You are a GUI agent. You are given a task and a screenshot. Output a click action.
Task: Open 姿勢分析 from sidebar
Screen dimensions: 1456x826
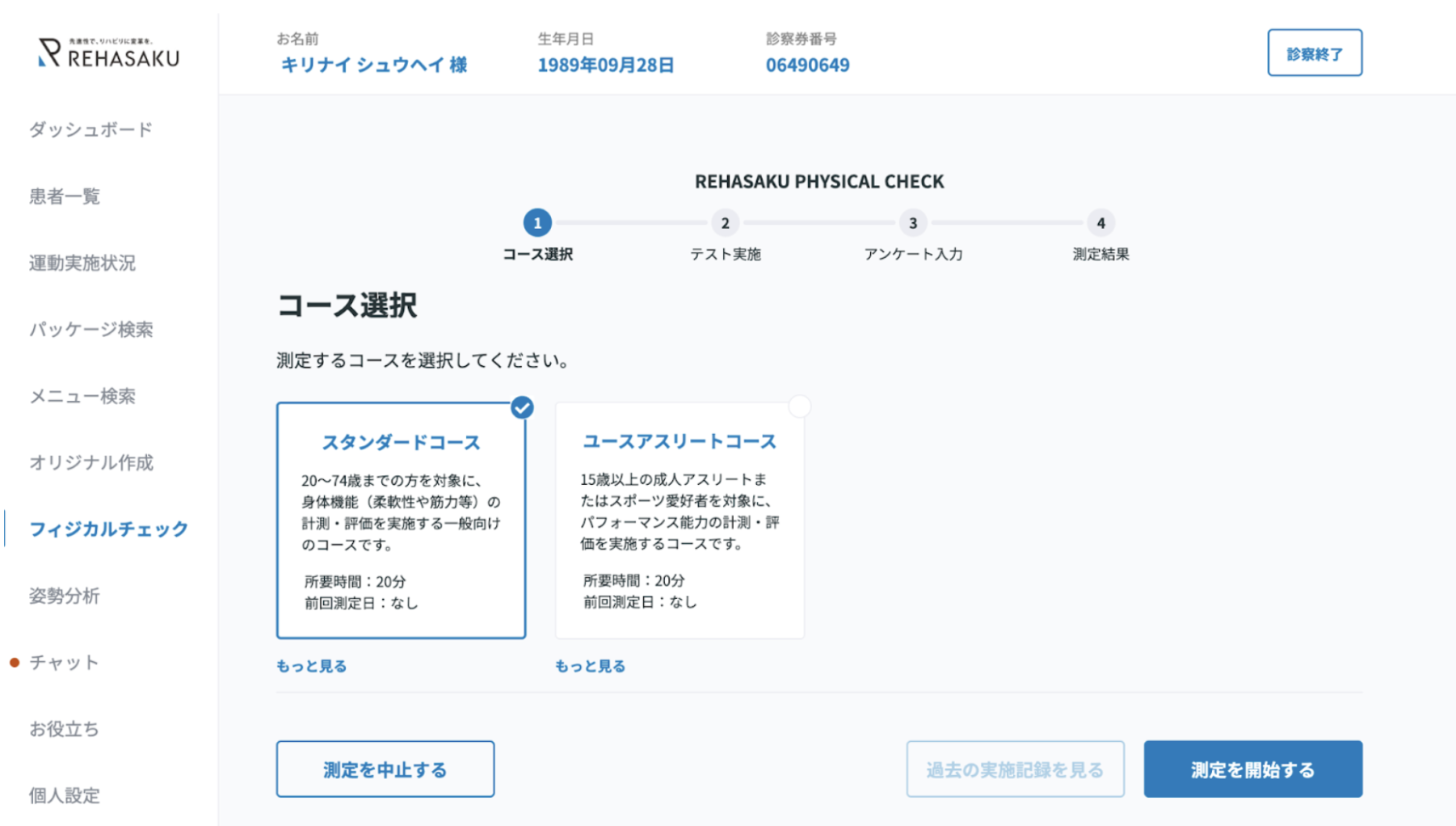[65, 596]
